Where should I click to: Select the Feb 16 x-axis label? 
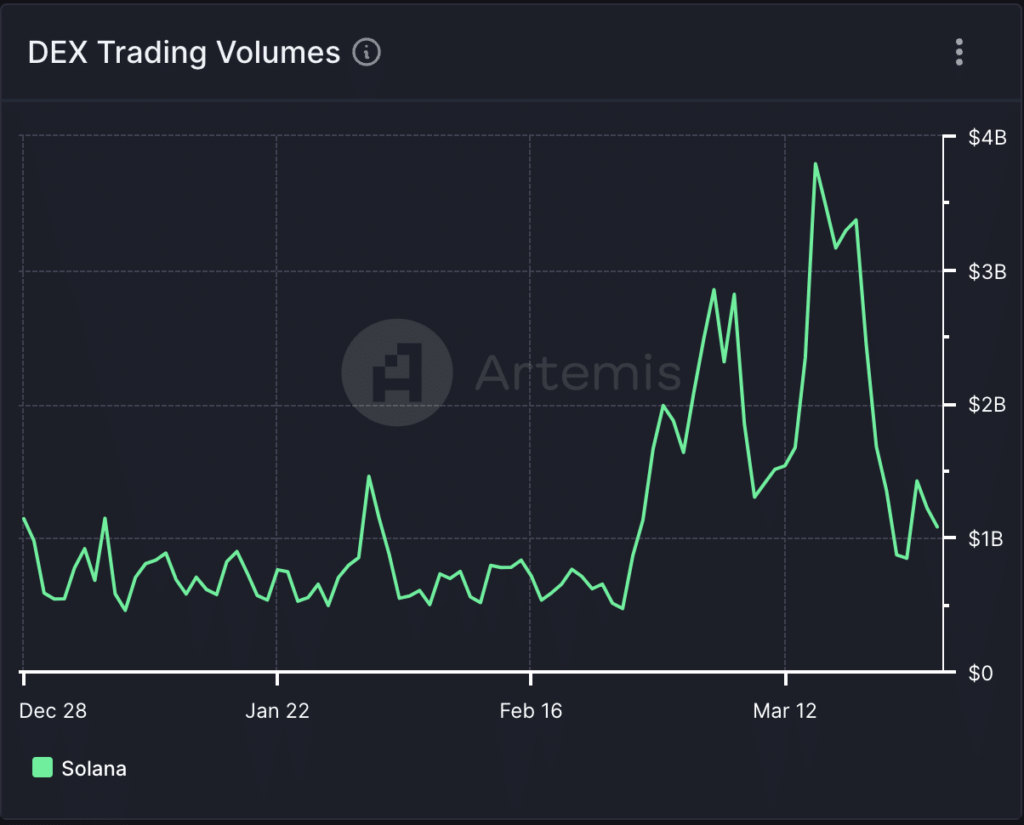pos(531,711)
